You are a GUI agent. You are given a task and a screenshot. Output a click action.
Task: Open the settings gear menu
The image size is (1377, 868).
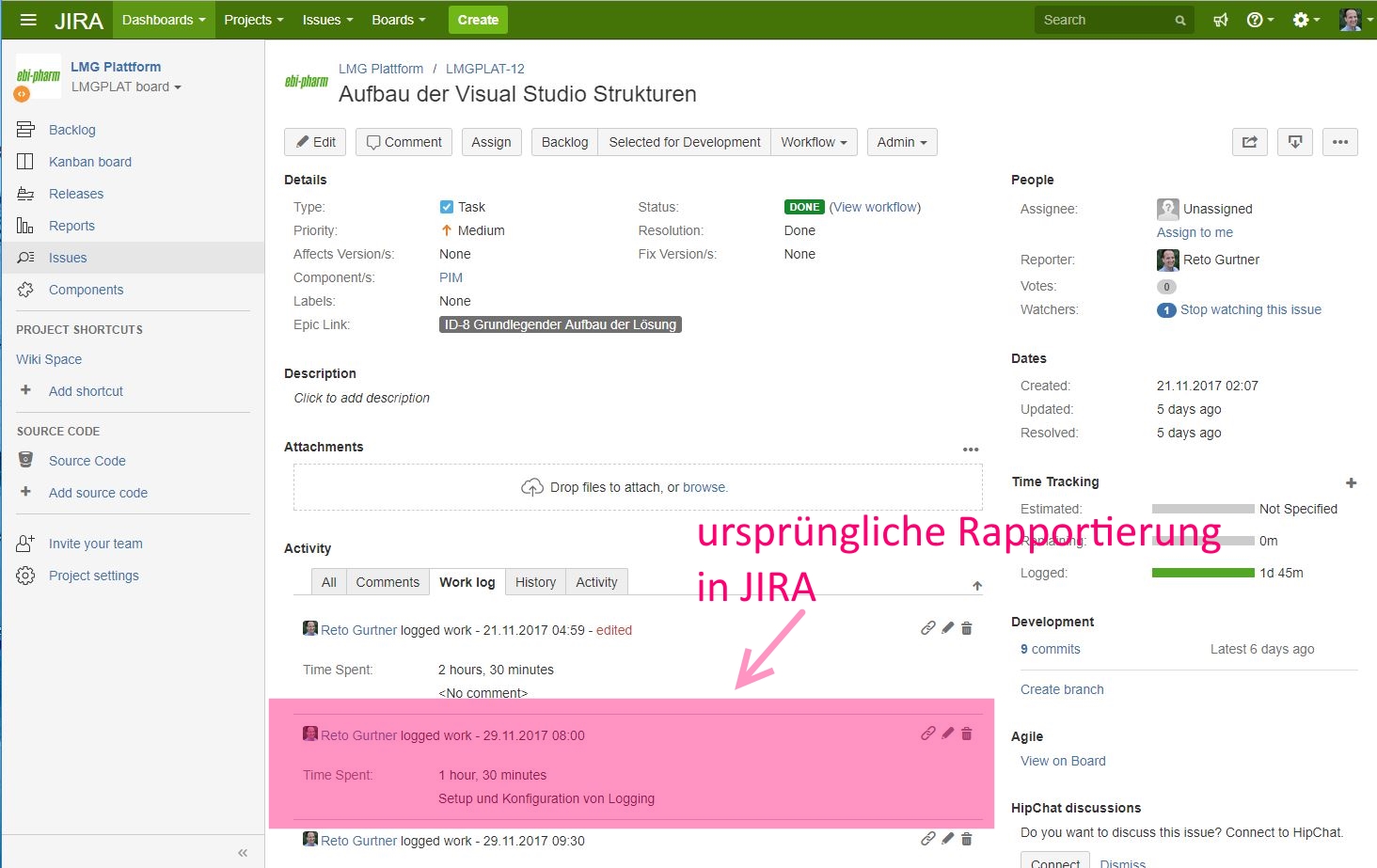(x=1306, y=20)
